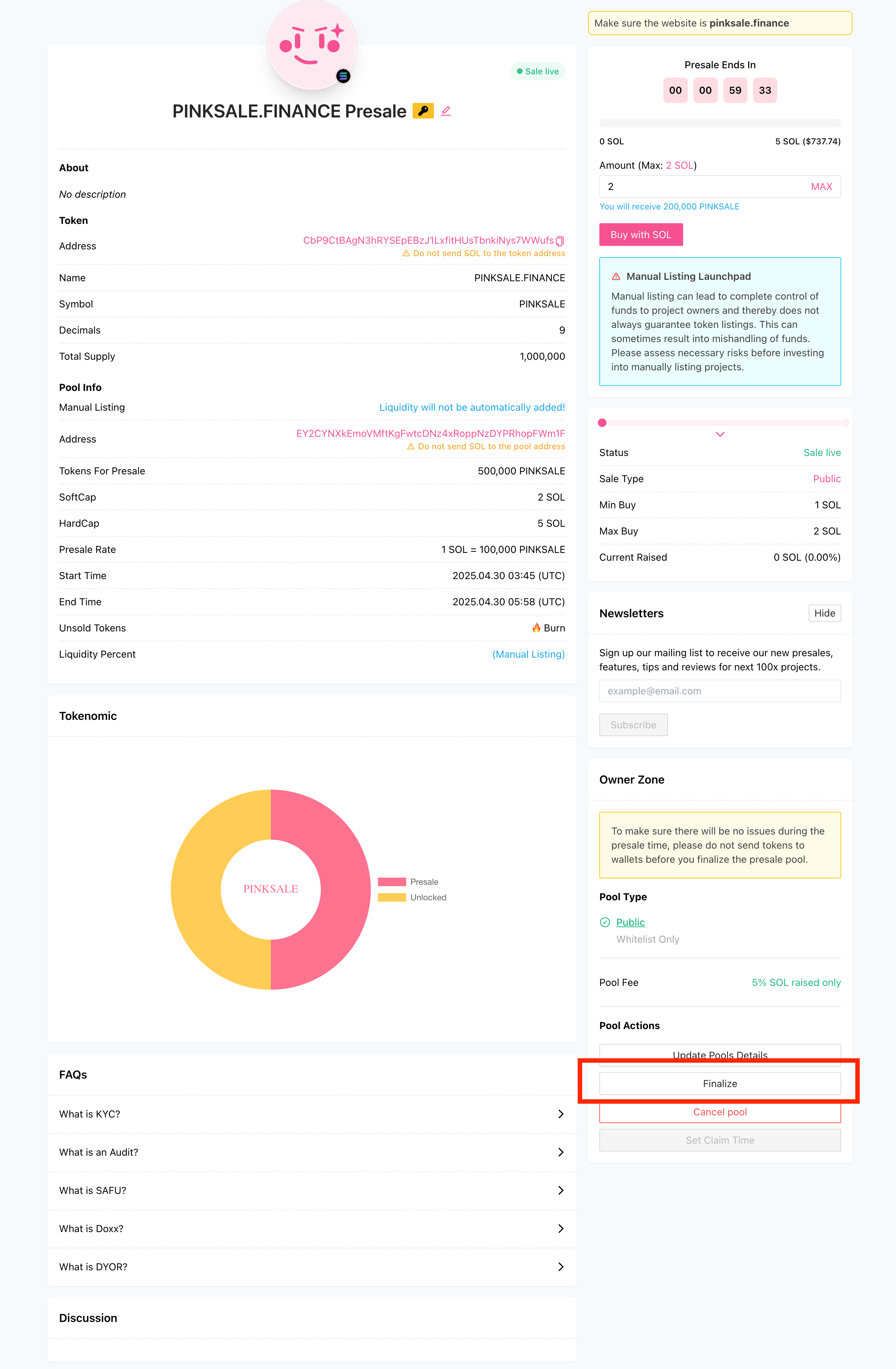This screenshot has width=896, height=1369.
Task: Expand the What is SAFU? question
Action: (x=312, y=1191)
